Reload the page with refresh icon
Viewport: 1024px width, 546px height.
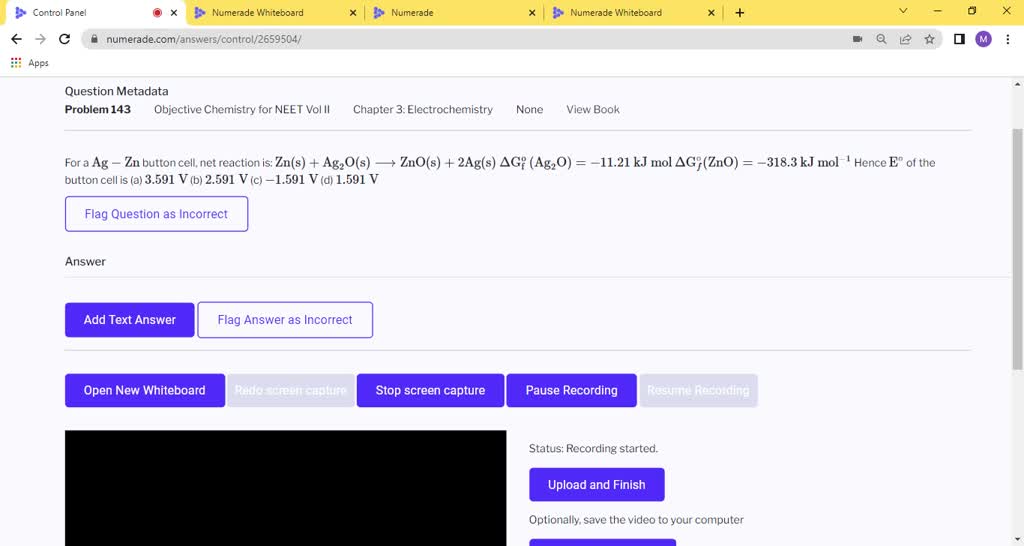(65, 39)
